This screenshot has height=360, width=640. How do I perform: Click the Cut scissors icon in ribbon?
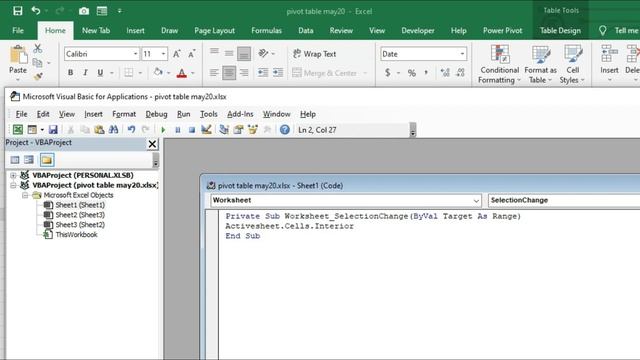click(x=38, y=49)
